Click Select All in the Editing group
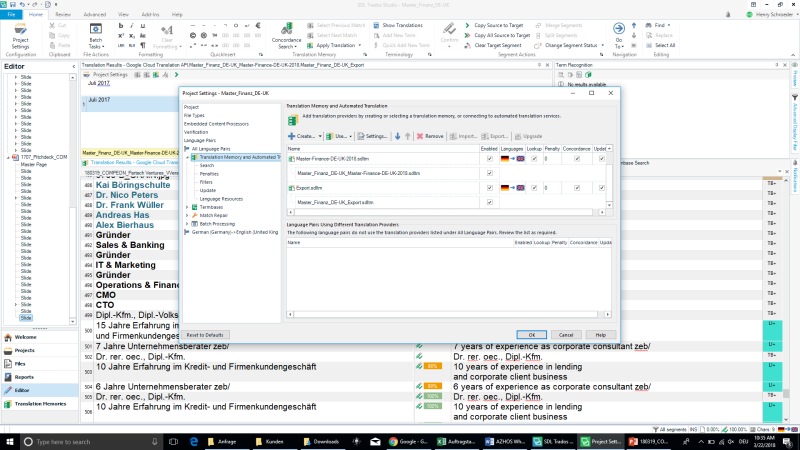Screen dimensions: 800x450 [660, 45]
